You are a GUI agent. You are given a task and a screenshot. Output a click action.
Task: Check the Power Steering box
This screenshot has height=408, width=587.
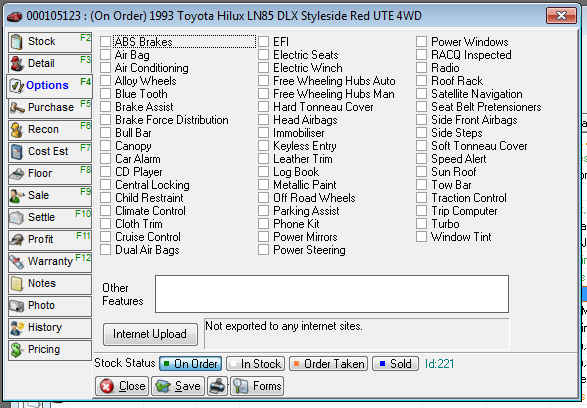click(264, 250)
